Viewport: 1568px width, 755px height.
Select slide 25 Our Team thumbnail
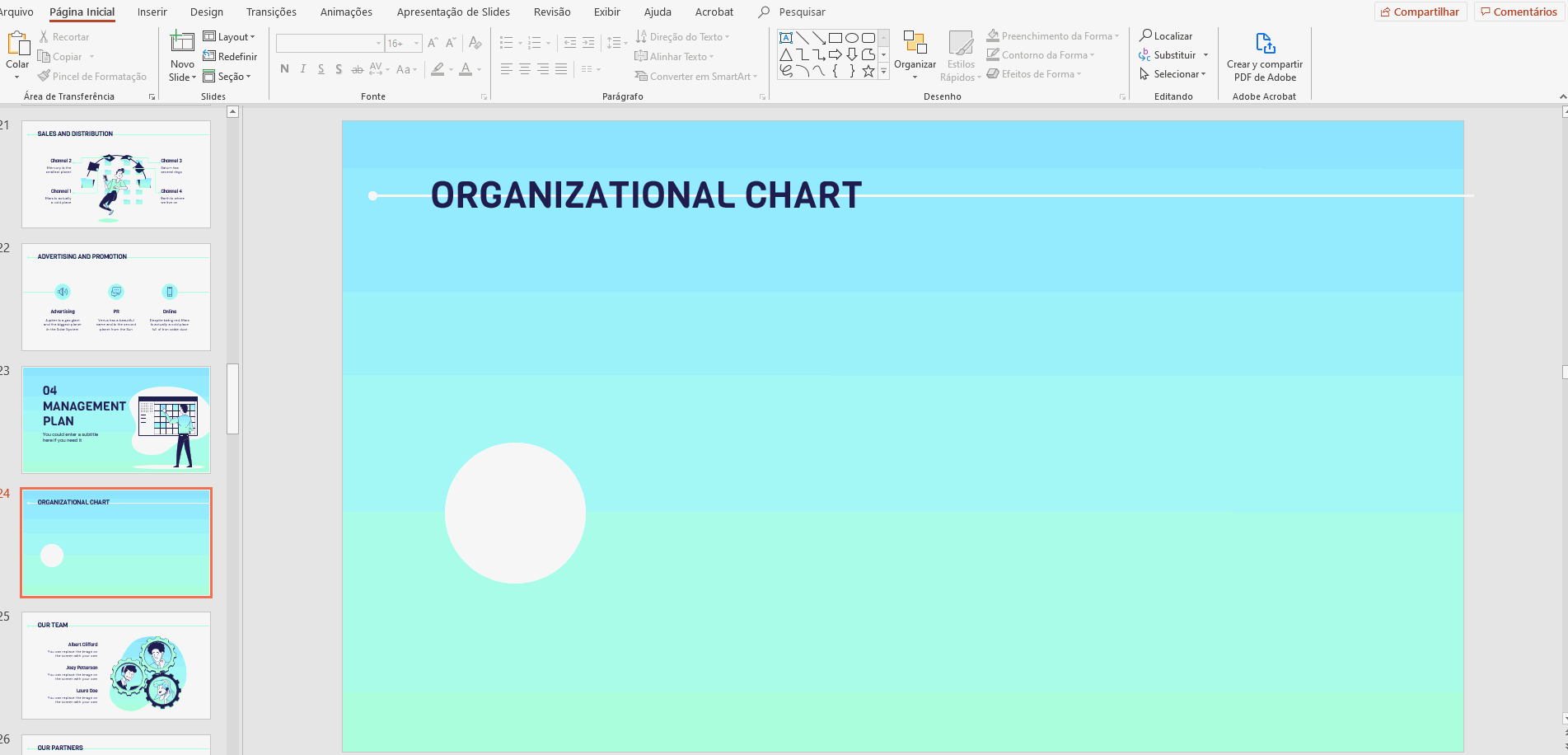pyautogui.click(x=116, y=665)
